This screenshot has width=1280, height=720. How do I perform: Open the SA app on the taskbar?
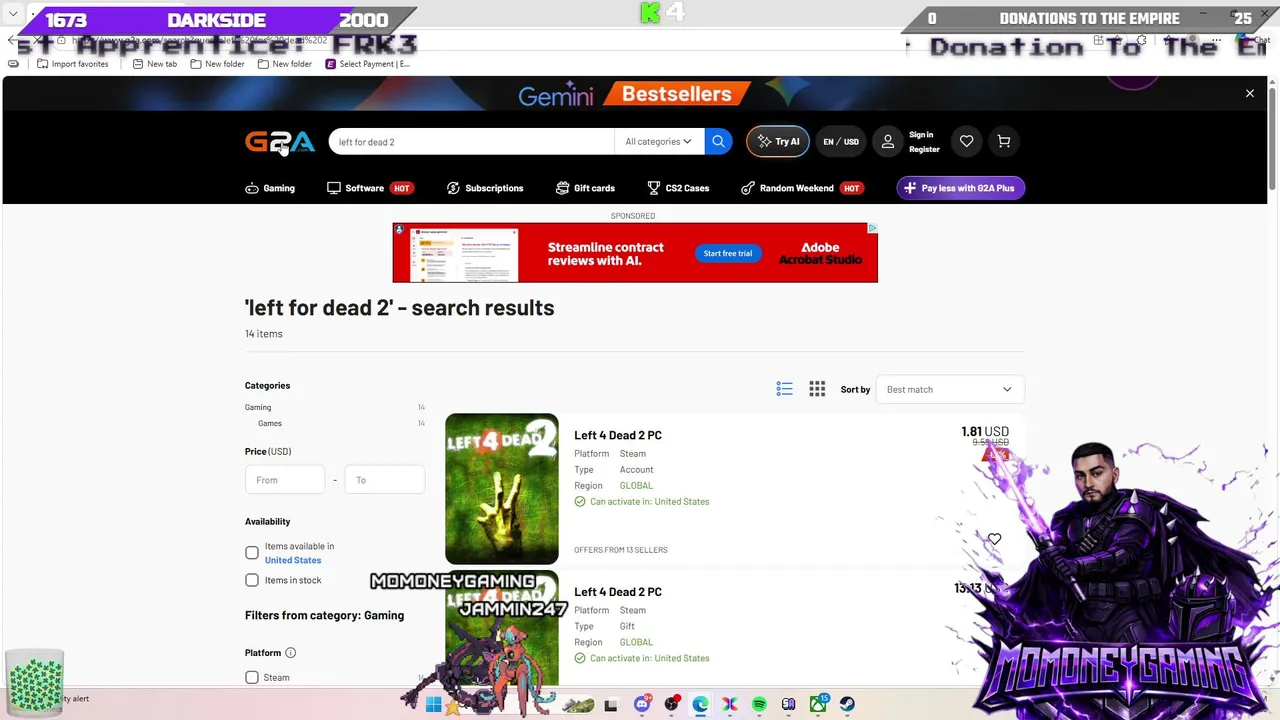789,704
